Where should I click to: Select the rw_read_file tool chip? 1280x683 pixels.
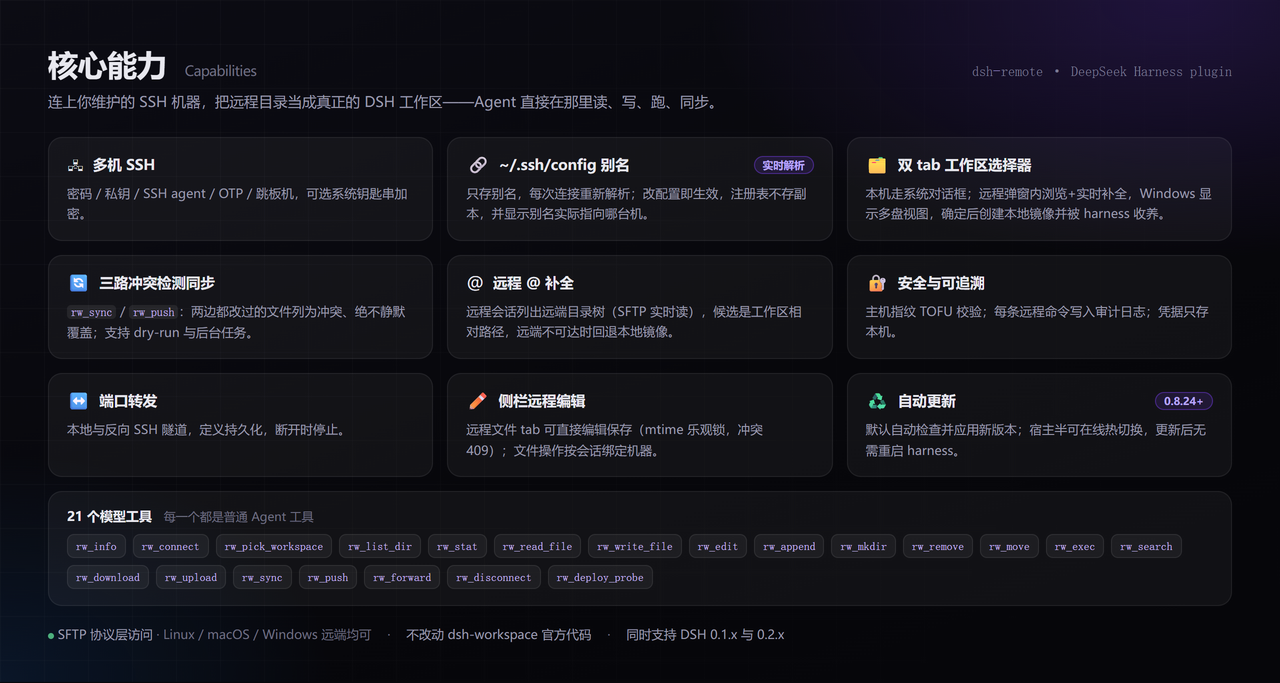click(537, 546)
